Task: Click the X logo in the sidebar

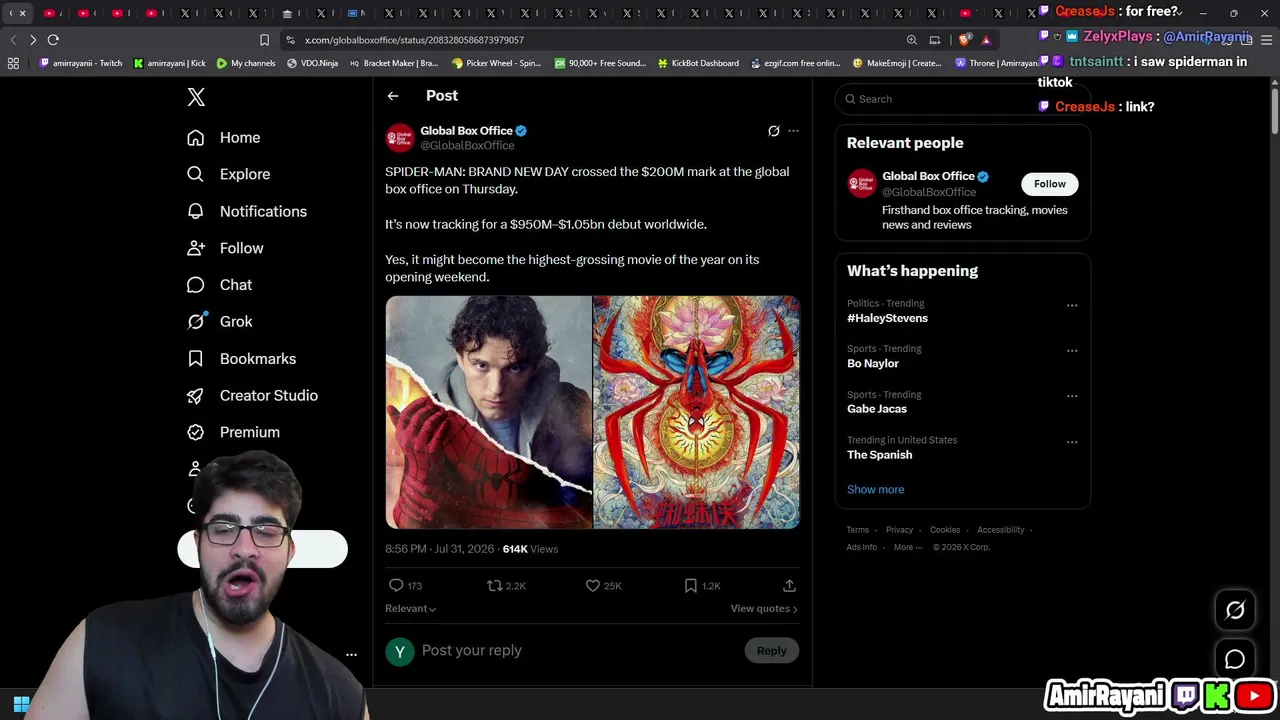Action: 196,97
